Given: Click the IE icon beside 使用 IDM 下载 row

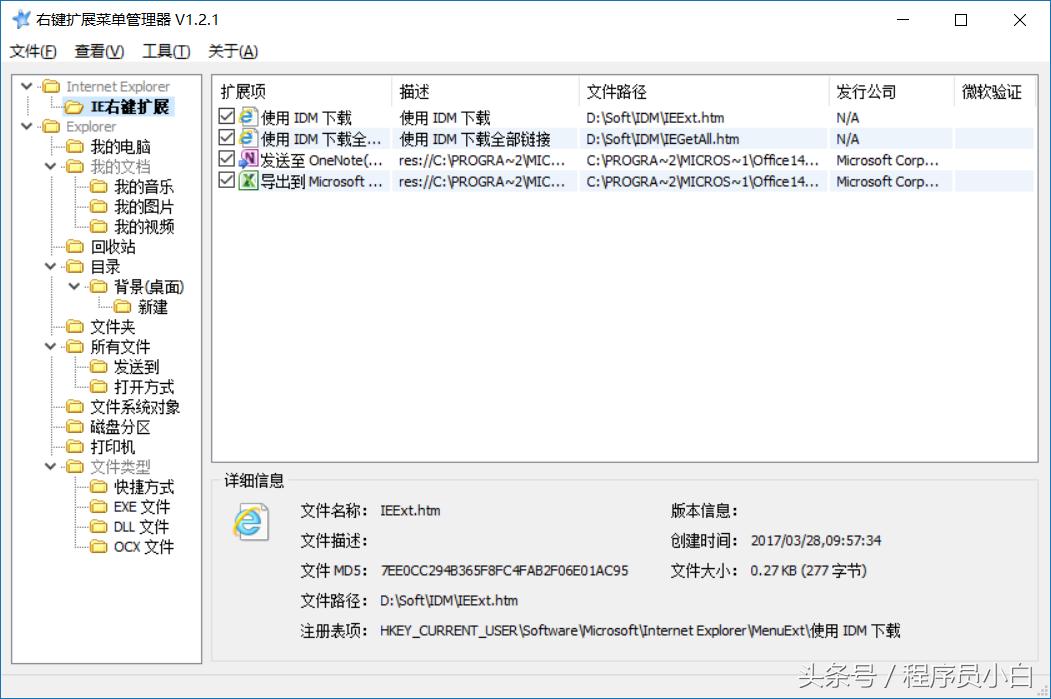Looking at the screenshot, I should pyautogui.click(x=248, y=117).
